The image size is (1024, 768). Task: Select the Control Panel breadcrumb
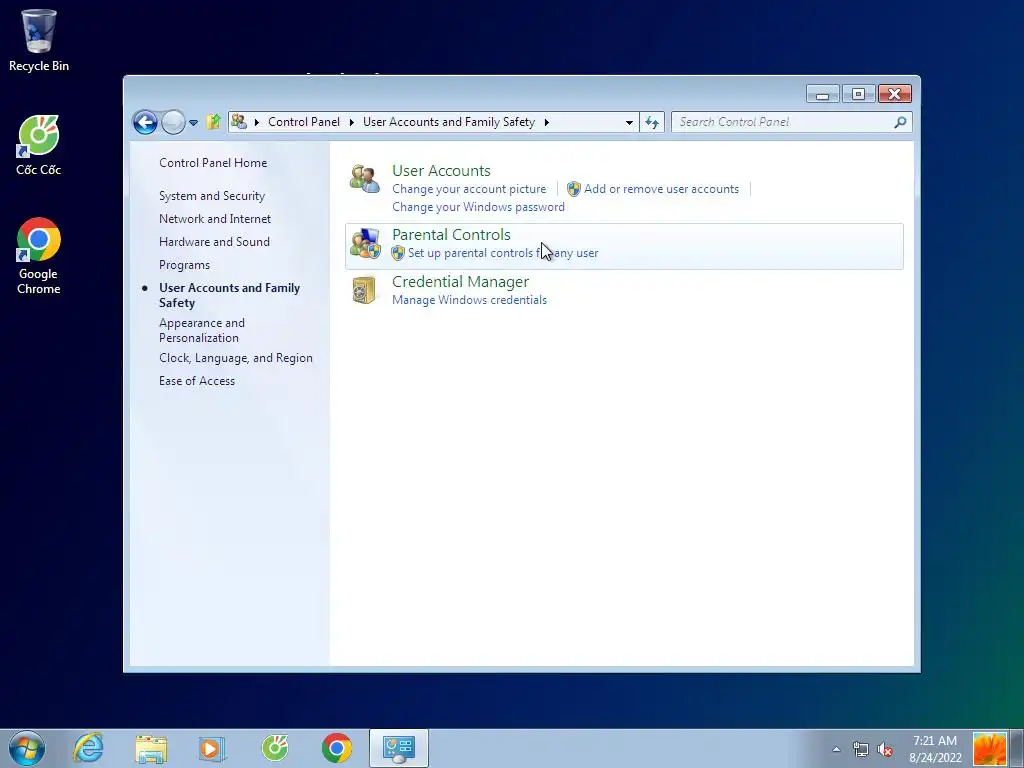(304, 122)
